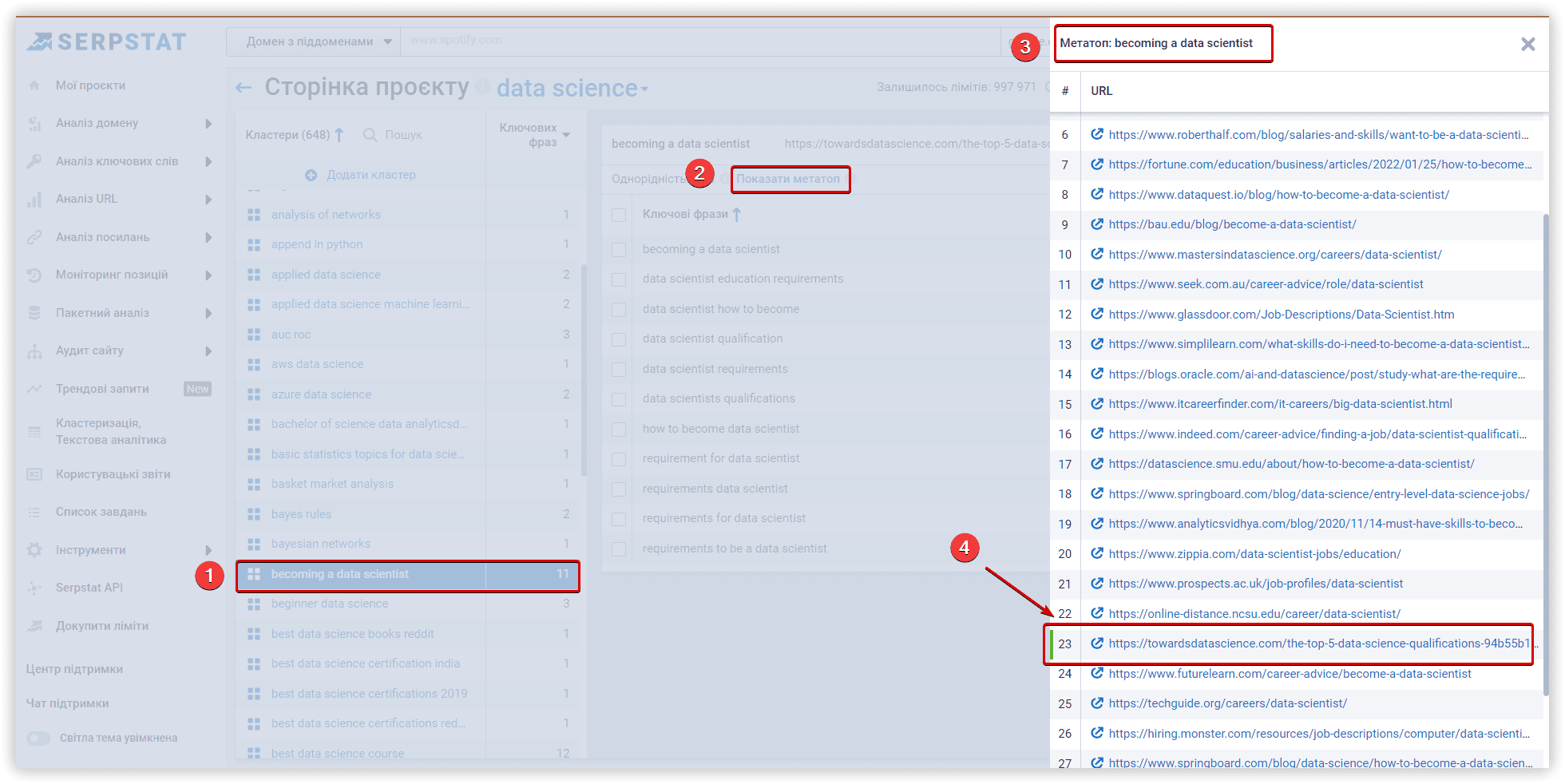Viewport: 1565px width, 784px height.
Task: Open external link icon for roberthalf.com row
Action: click(1097, 134)
